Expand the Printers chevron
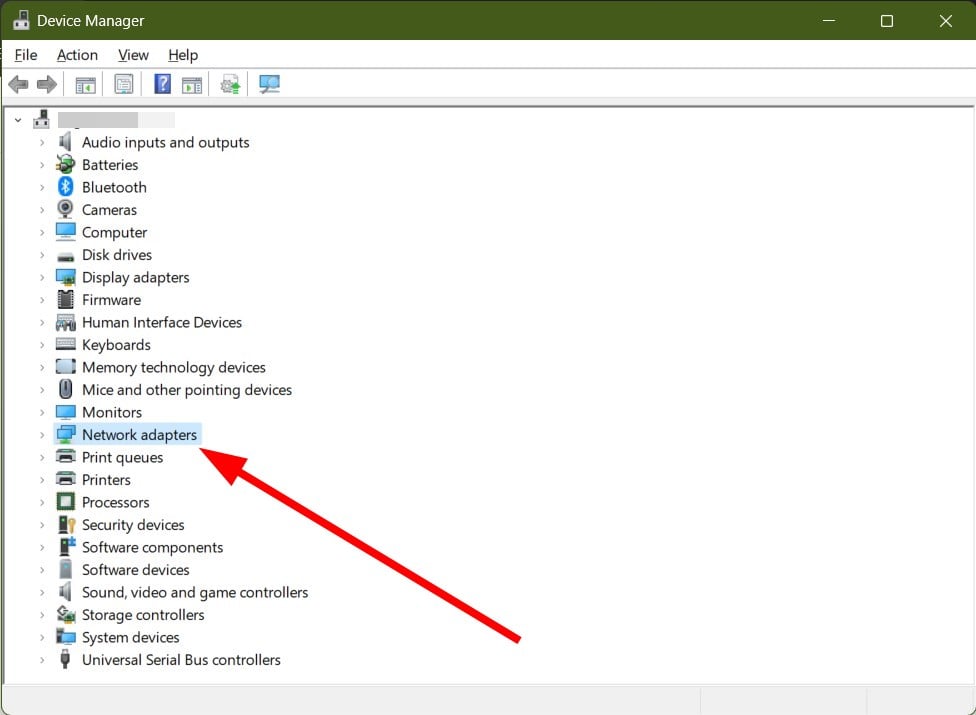Image resolution: width=976 pixels, height=715 pixels. pyautogui.click(x=42, y=480)
